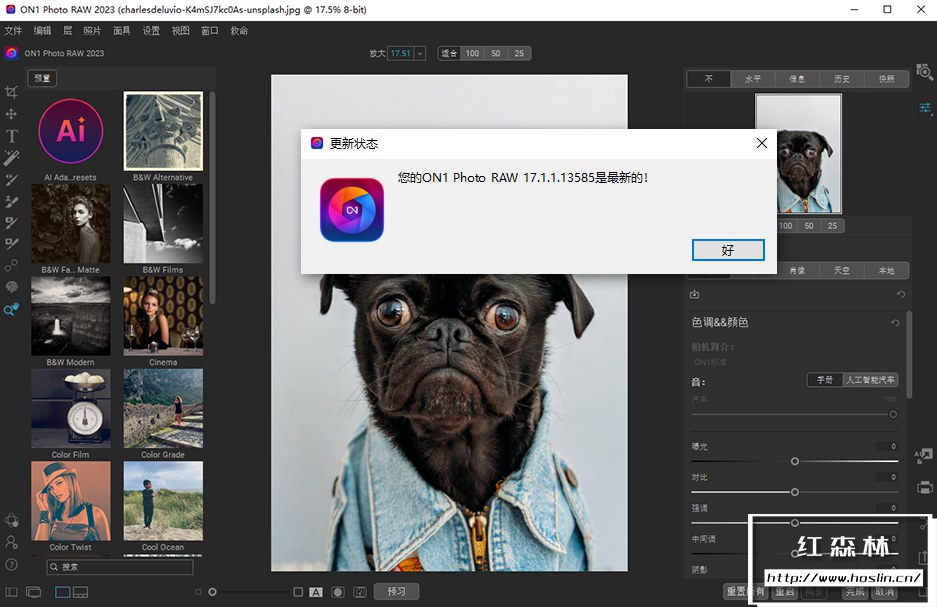Adjust the thumbnail size slider at bottom

pyautogui.click(x=212, y=592)
